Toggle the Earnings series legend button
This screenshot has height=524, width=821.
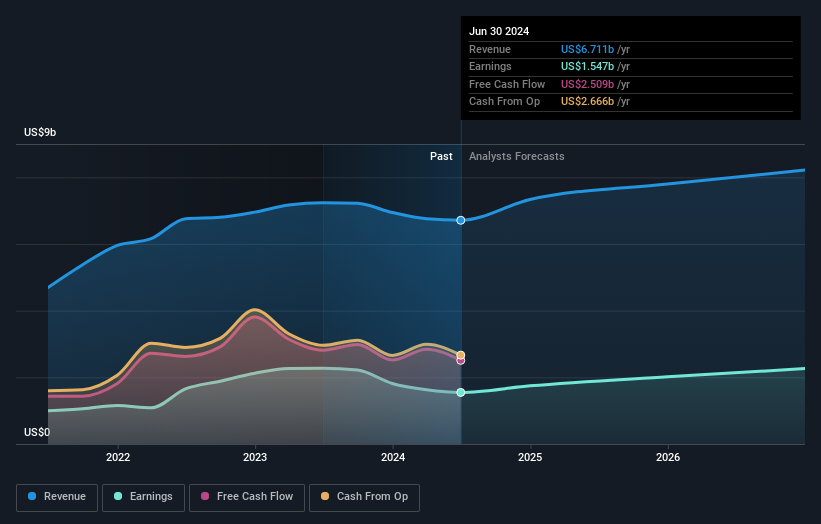(143, 497)
